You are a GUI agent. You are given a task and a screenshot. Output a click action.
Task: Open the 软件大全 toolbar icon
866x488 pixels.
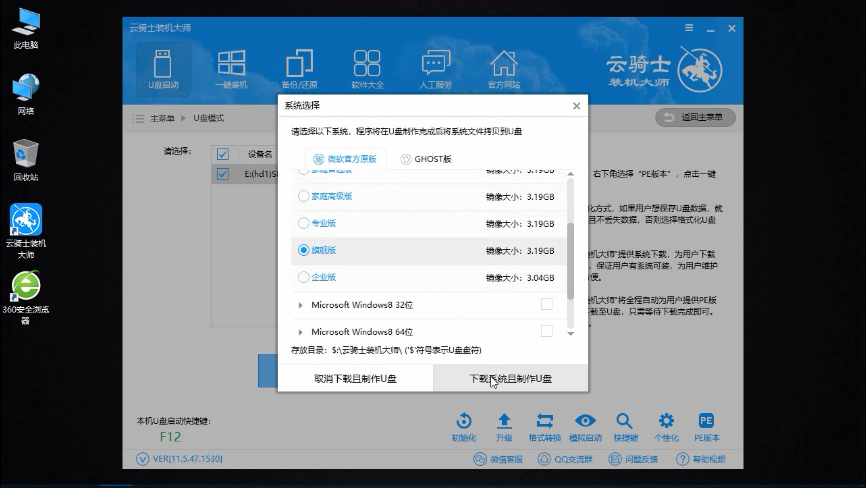[x=367, y=69]
